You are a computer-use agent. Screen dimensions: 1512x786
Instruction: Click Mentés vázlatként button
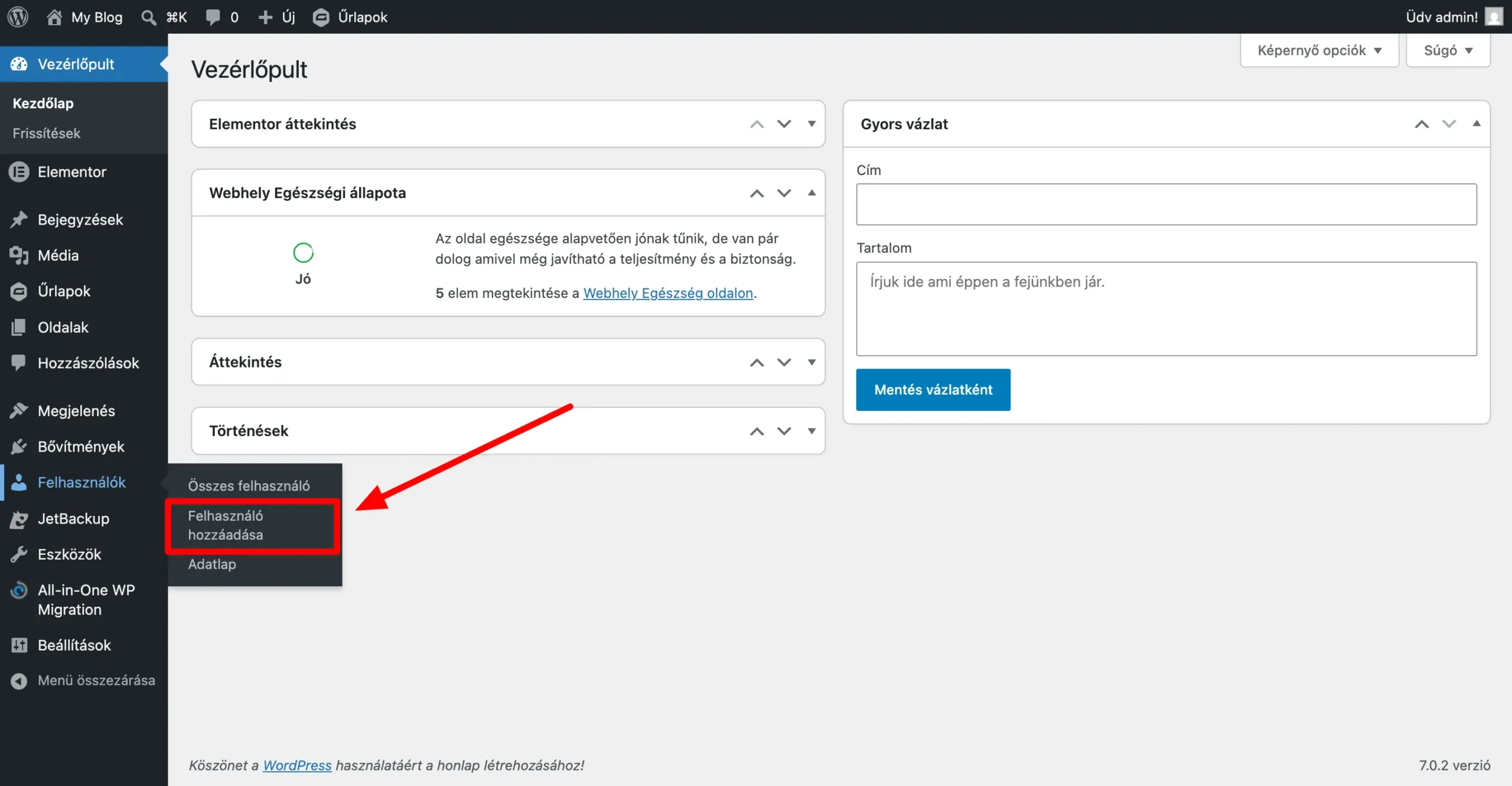click(x=933, y=390)
